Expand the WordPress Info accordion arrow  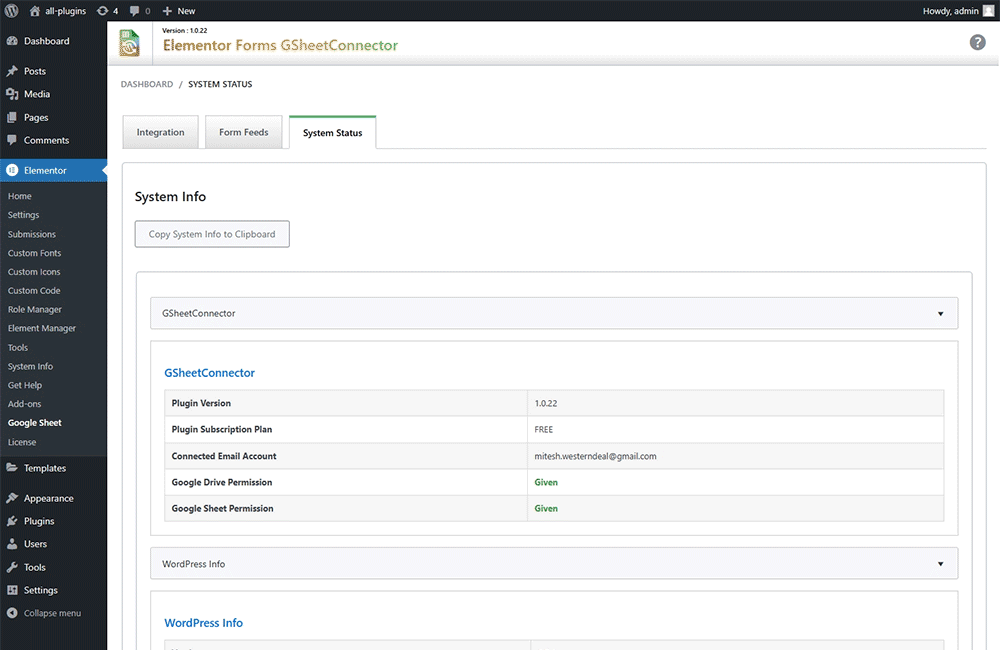[x=940, y=564]
